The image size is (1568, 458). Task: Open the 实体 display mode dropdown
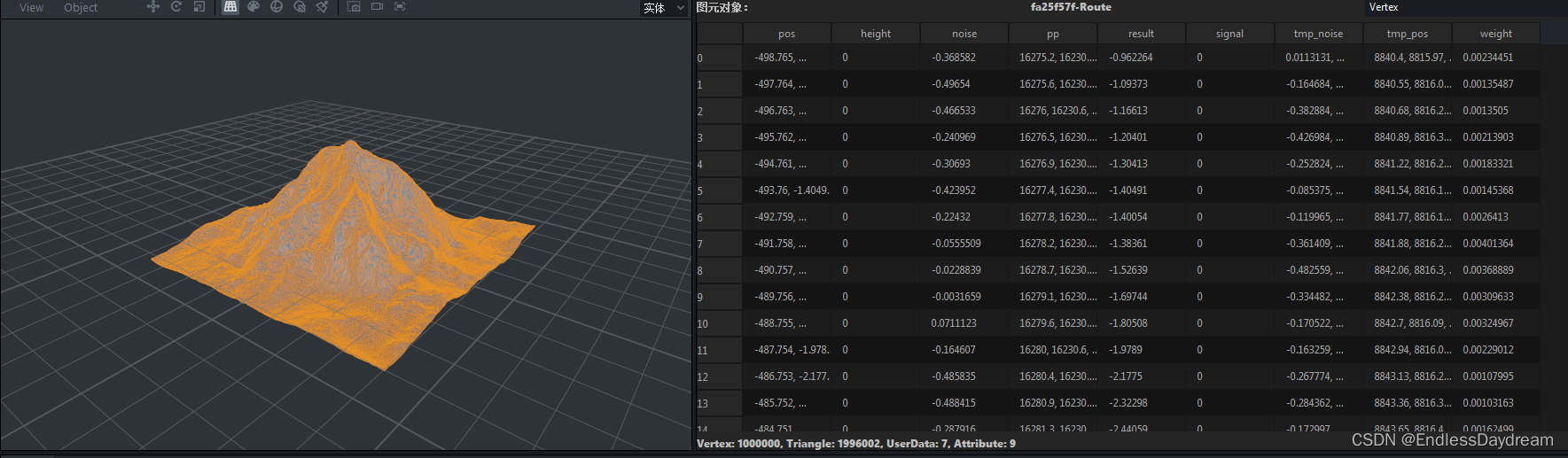pos(664,8)
